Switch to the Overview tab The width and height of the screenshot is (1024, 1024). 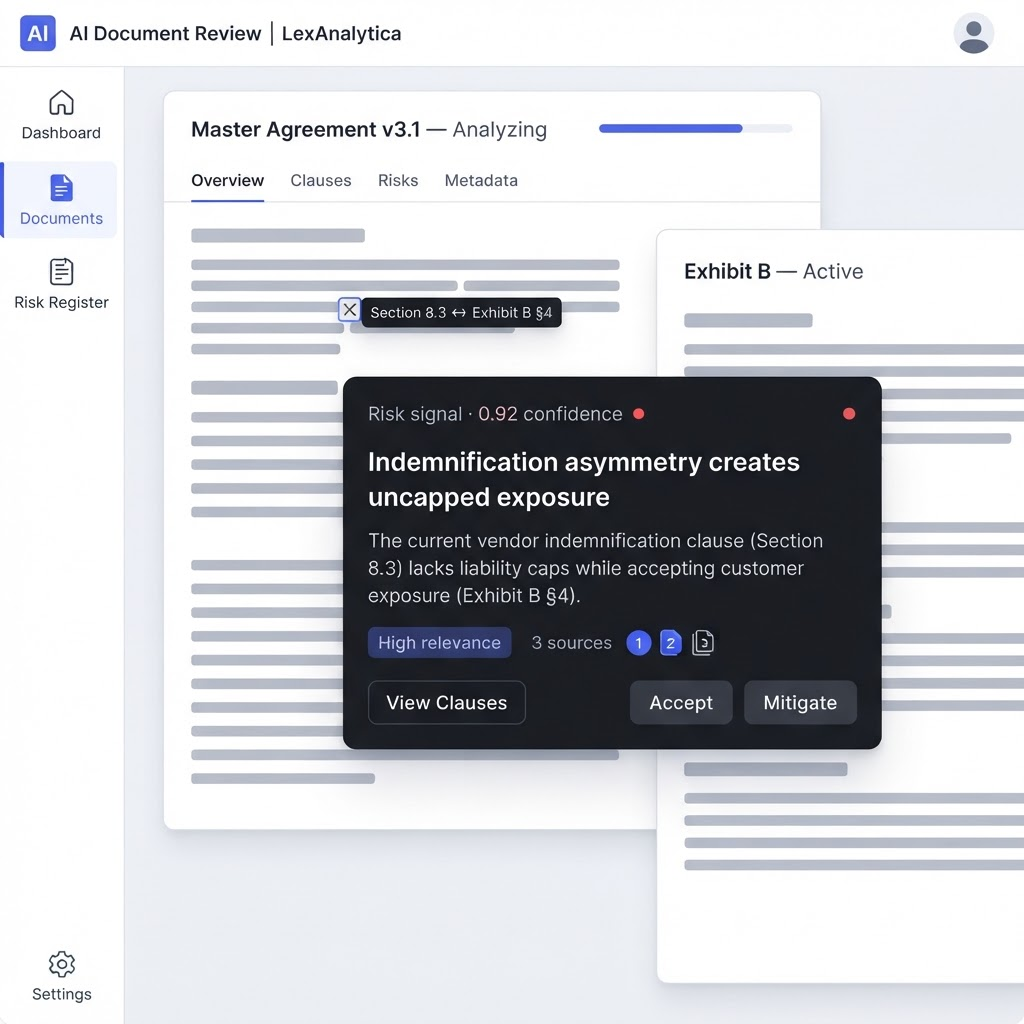pyautogui.click(x=227, y=180)
